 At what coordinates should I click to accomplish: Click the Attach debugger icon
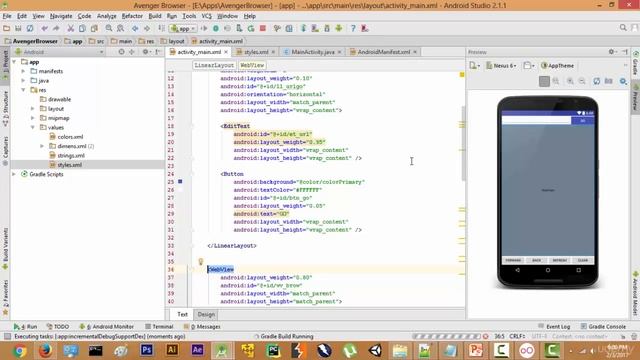239,29
